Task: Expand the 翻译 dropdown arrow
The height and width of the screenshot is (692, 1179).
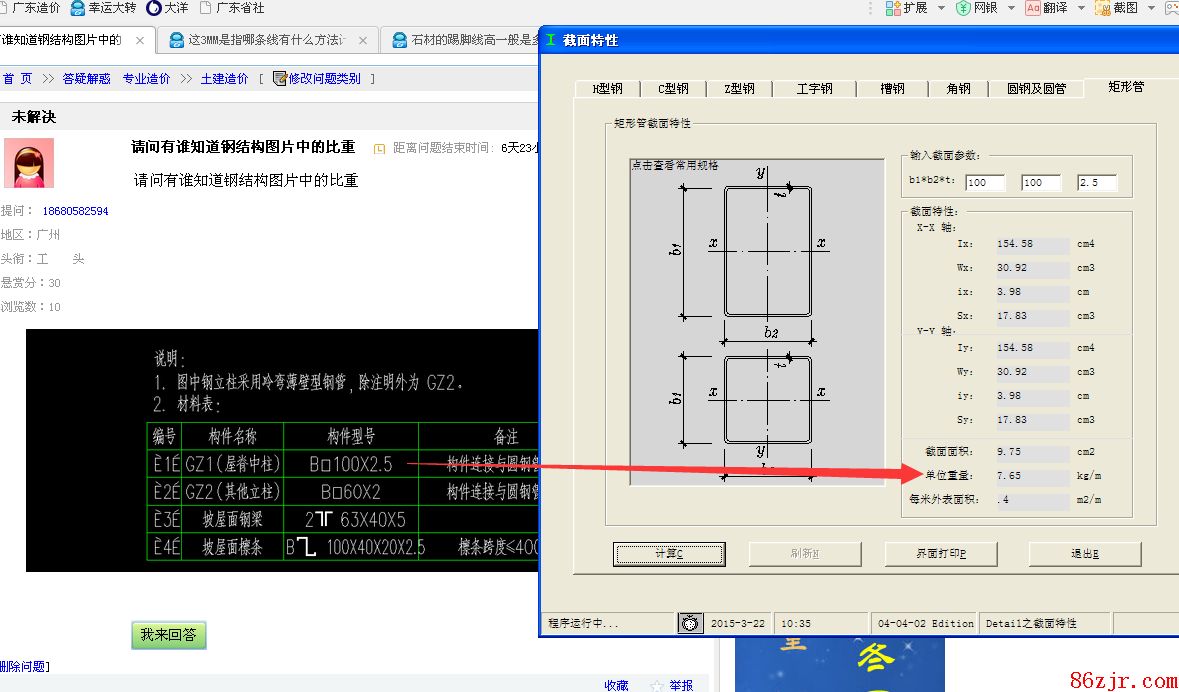Action: 1081,8
